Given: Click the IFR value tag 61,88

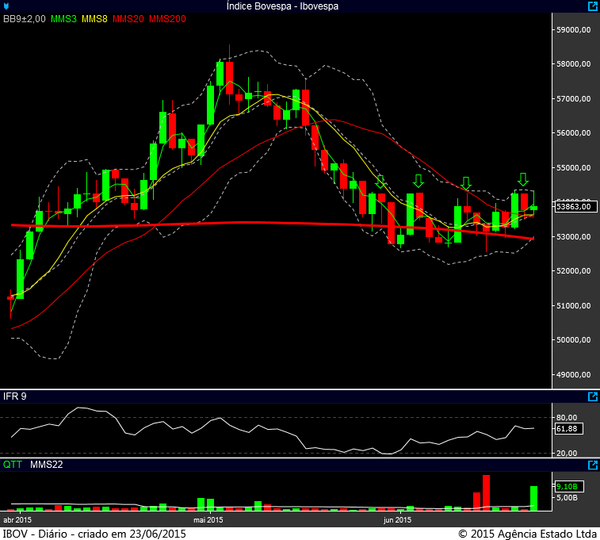Looking at the screenshot, I should (x=567, y=428).
